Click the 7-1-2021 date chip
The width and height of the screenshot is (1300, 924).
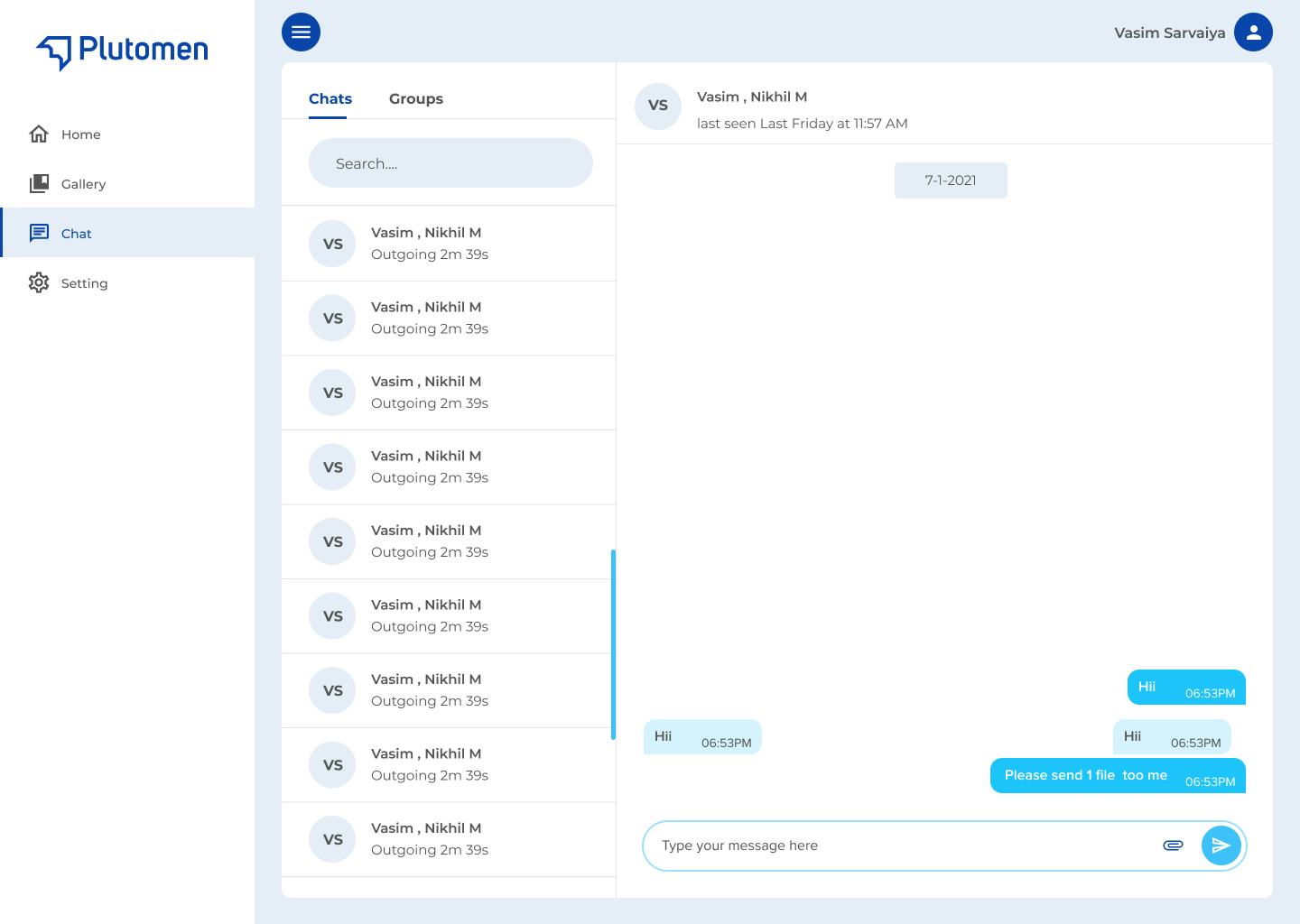coord(950,180)
